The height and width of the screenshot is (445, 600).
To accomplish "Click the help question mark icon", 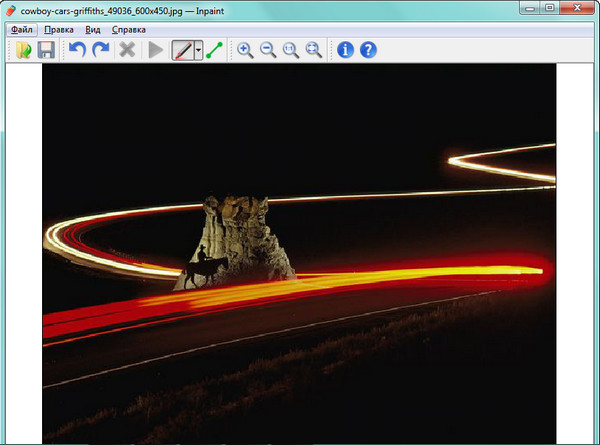I will point(368,49).
